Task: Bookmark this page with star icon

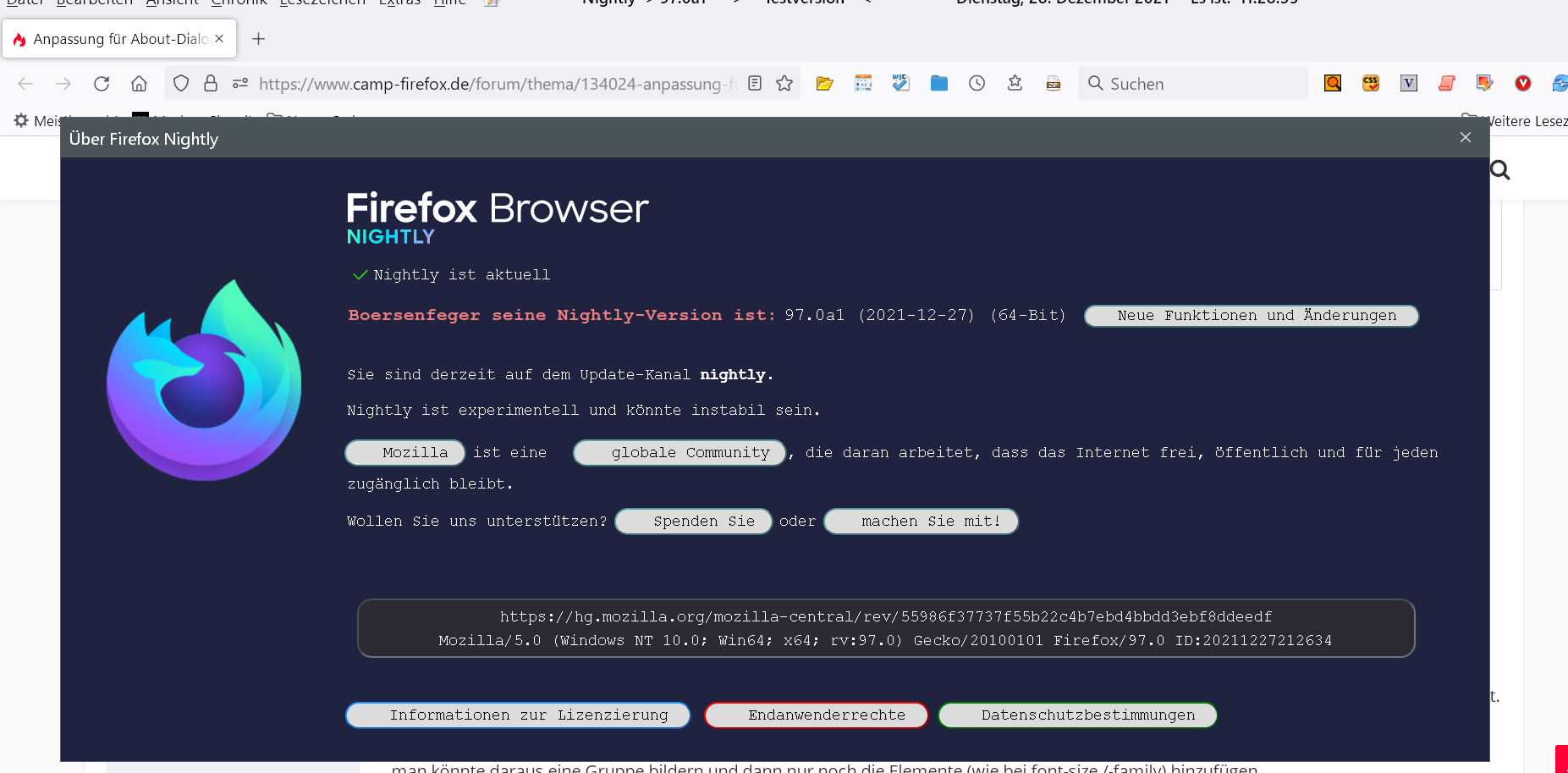Action: 784,83
